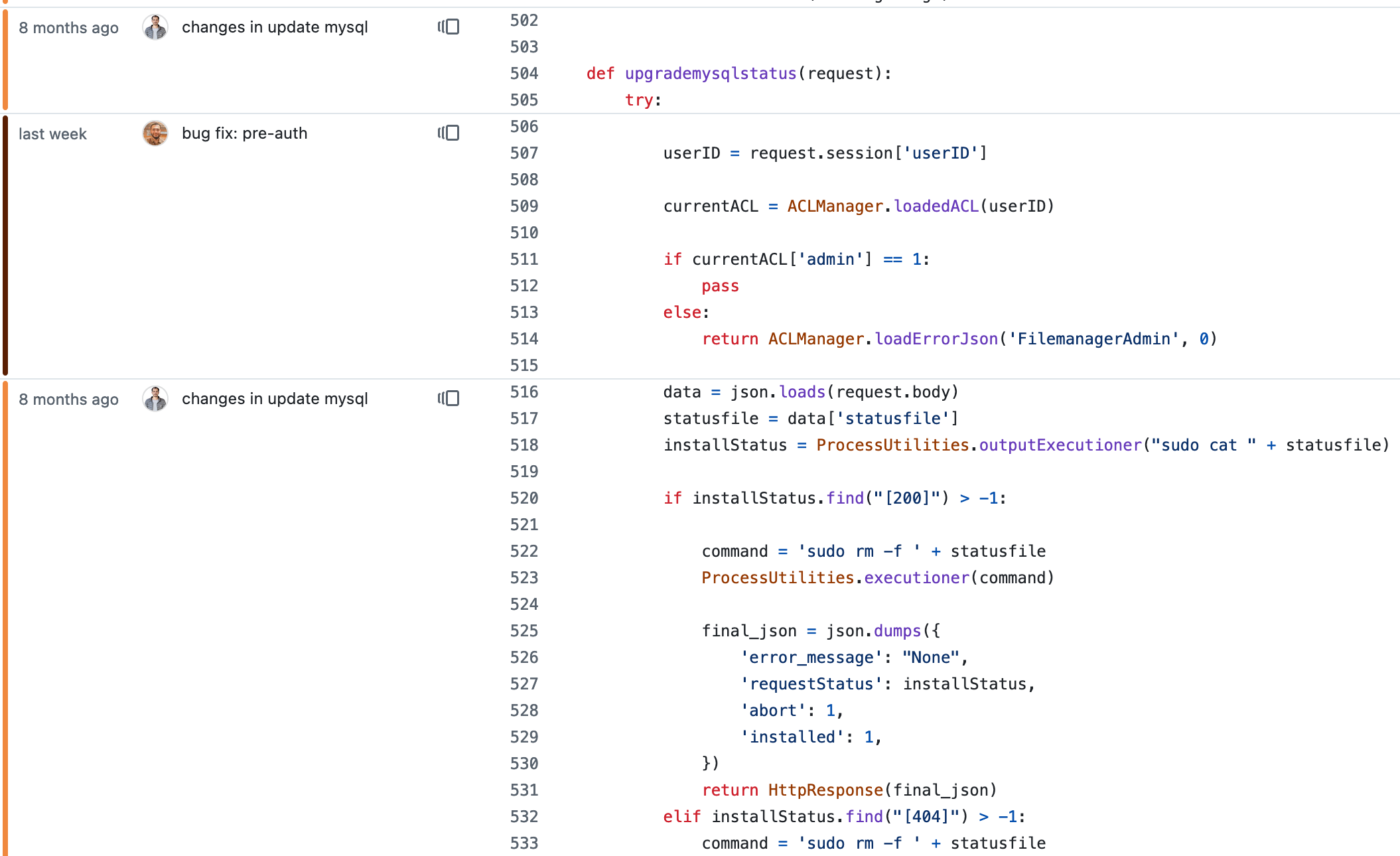Select line number 514
This screenshot has height=856, width=1400.
click(524, 339)
